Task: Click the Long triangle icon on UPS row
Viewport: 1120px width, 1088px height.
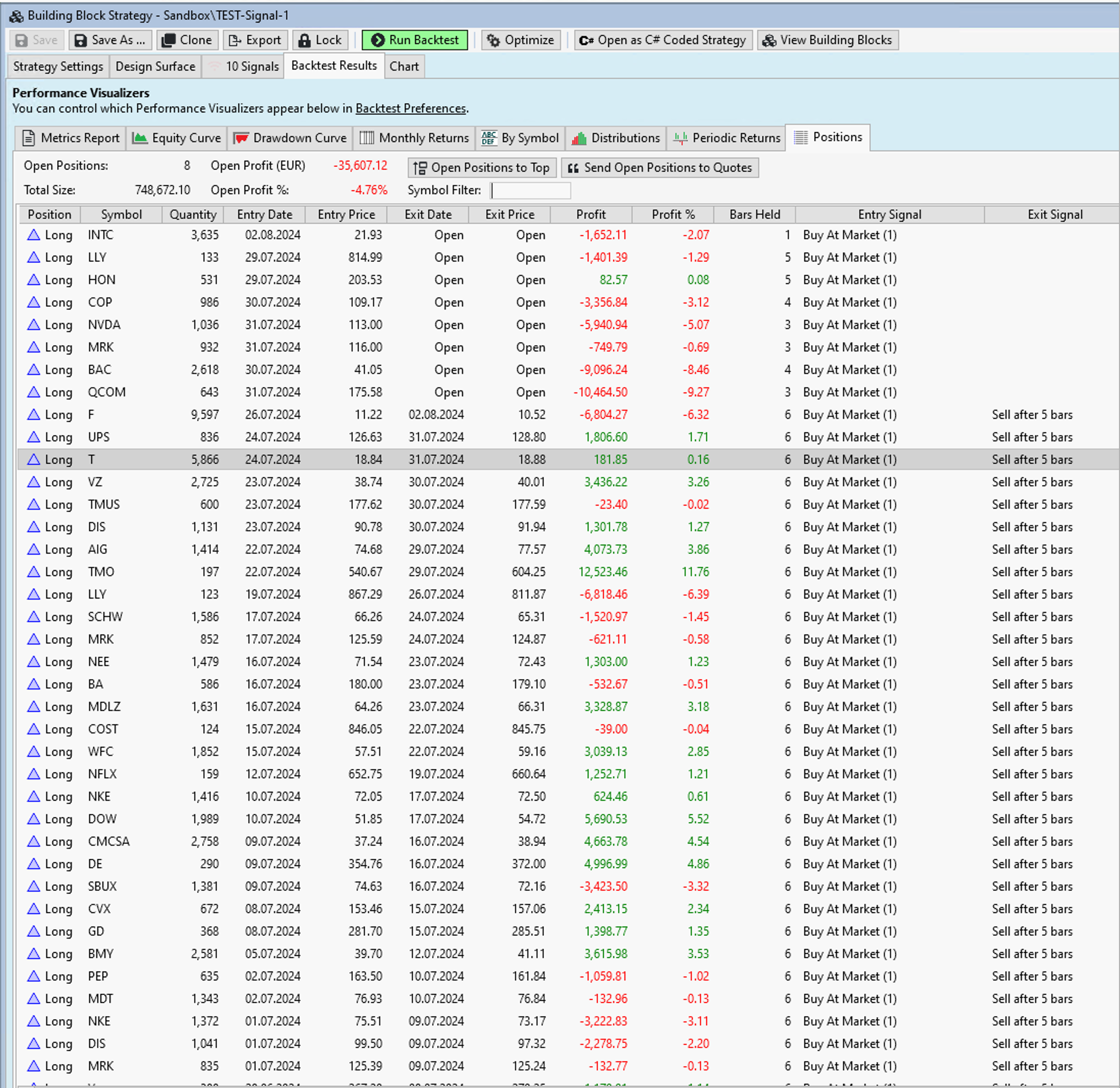Action: tap(34, 437)
